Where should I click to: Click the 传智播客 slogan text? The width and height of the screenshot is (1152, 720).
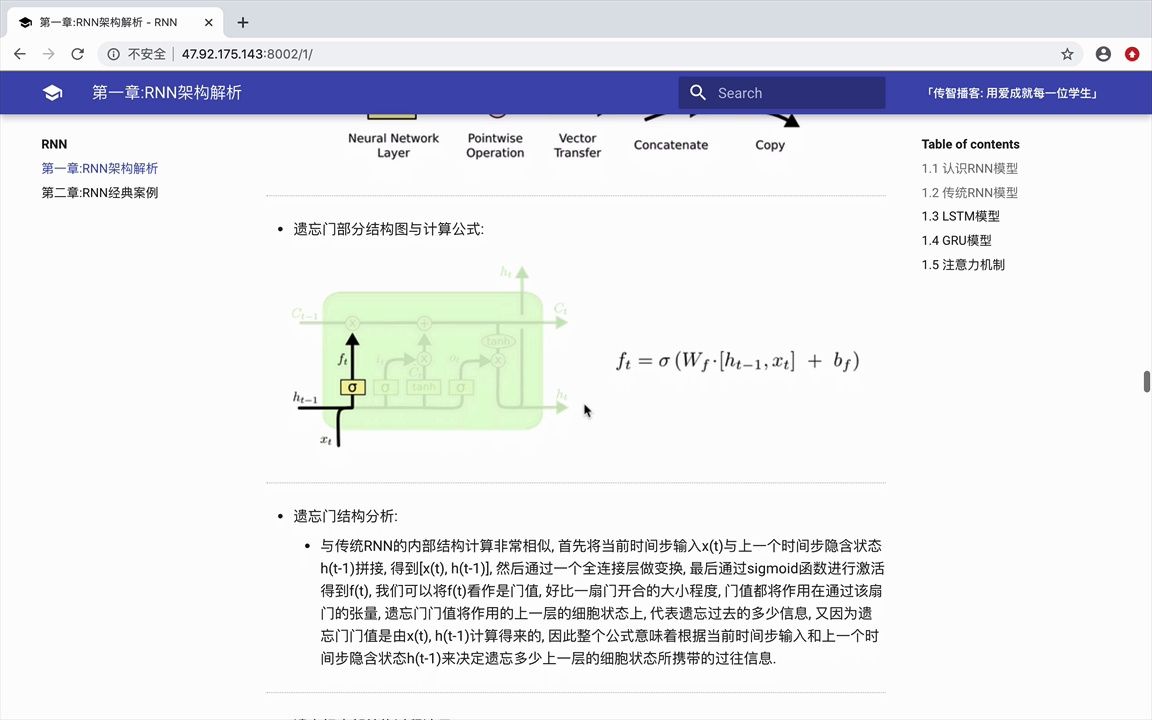pyautogui.click(x=1013, y=92)
